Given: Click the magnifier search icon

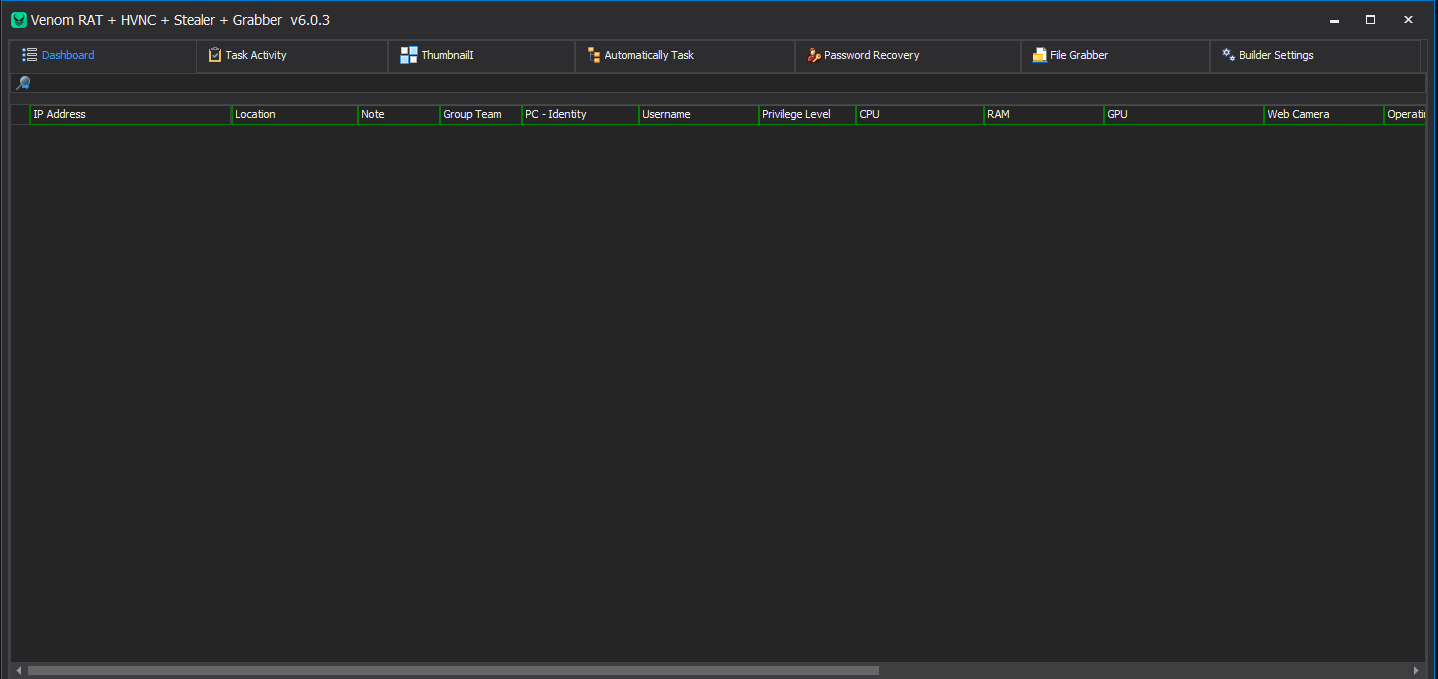Looking at the screenshot, I should pos(22,83).
